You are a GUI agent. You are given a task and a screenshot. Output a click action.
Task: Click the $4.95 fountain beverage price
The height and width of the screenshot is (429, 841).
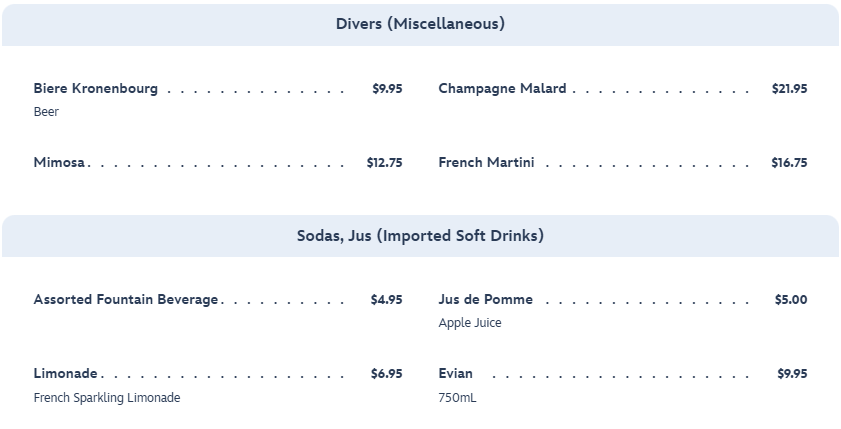386,300
